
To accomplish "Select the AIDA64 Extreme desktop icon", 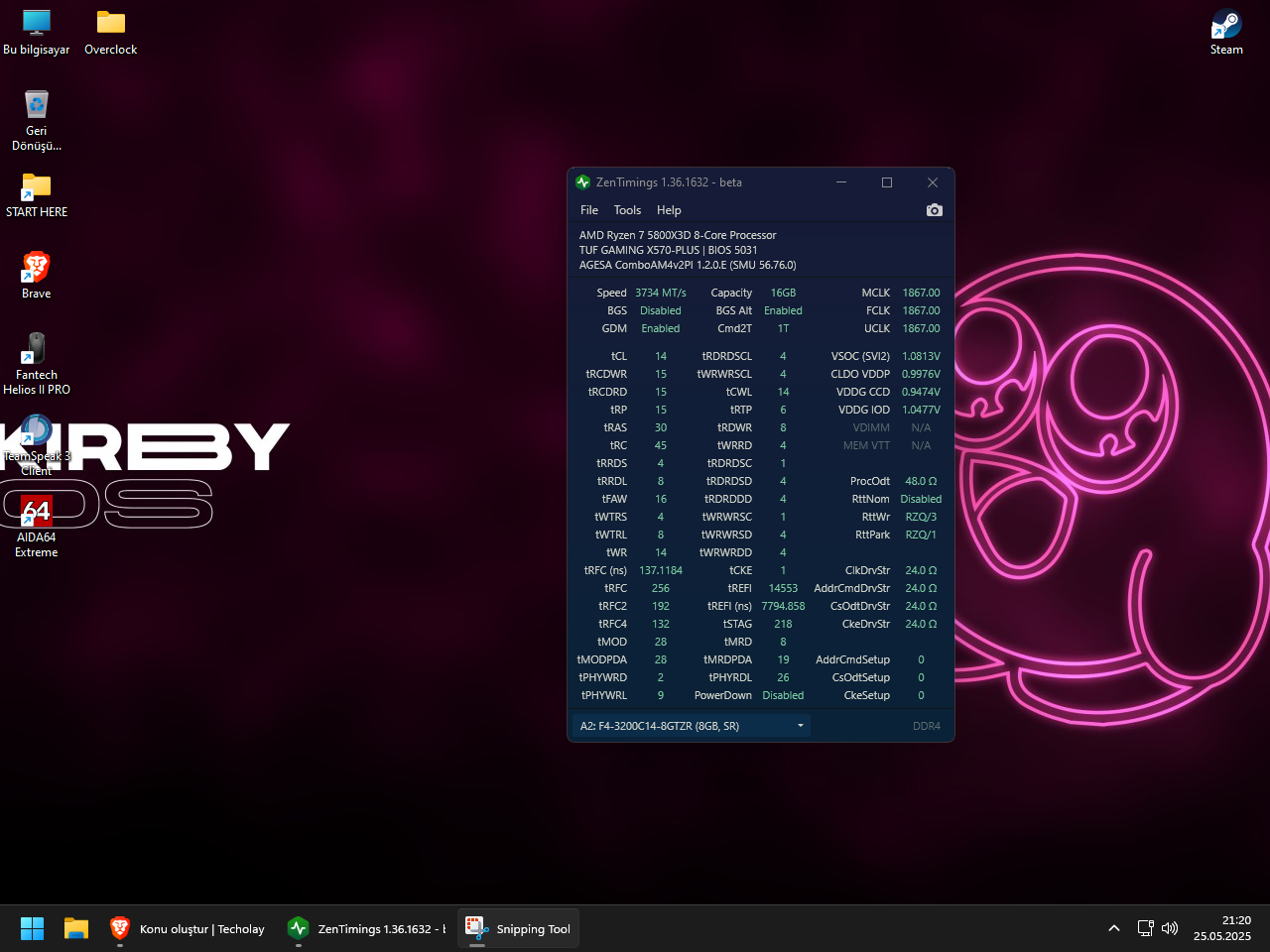I will click(x=37, y=528).
